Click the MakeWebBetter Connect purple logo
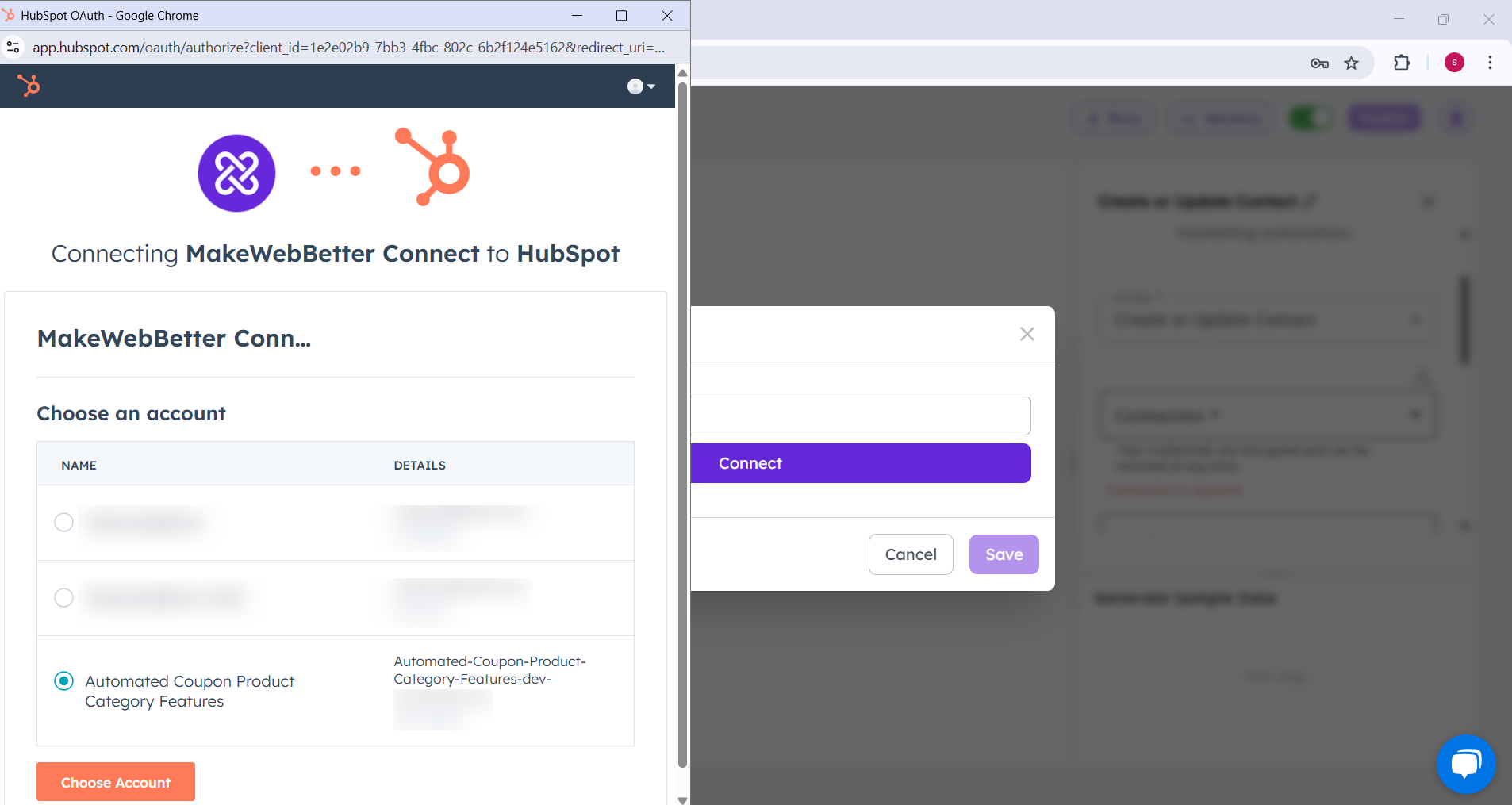The height and width of the screenshot is (805, 1512). pyautogui.click(x=236, y=173)
